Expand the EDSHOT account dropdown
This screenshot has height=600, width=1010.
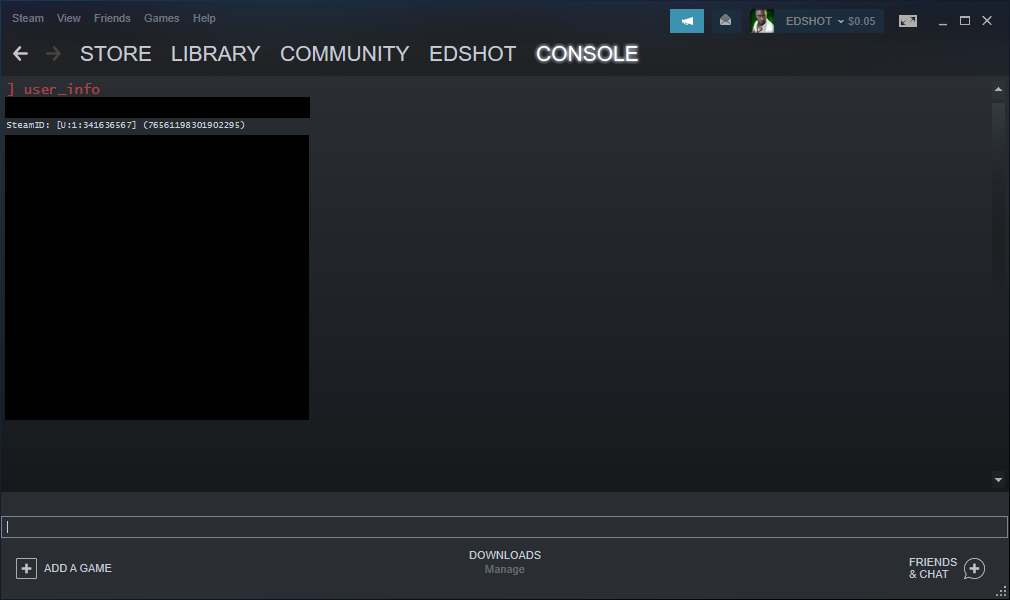tap(815, 21)
